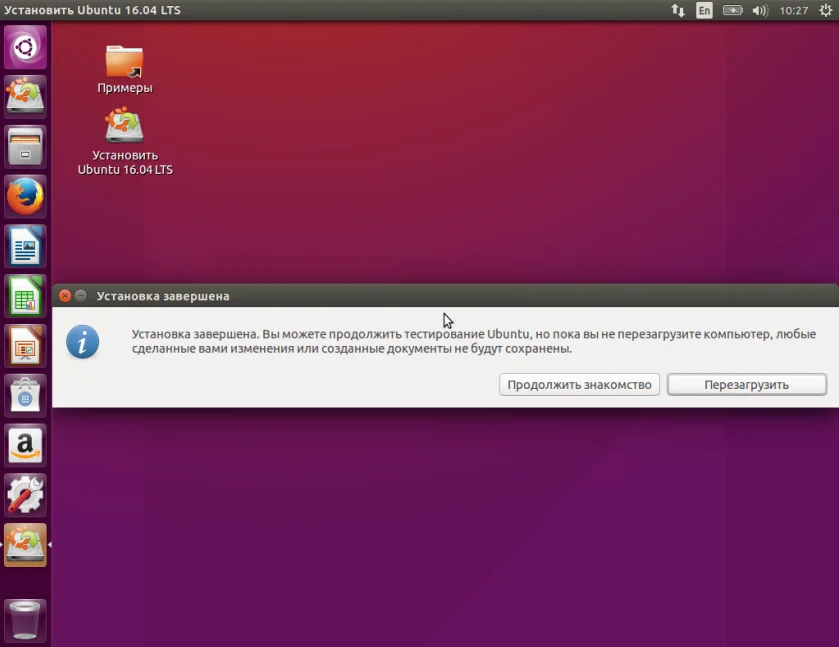The image size is (839, 647).
Task: Launch LibreOffice Calc spreadsheet
Action: pos(25,296)
